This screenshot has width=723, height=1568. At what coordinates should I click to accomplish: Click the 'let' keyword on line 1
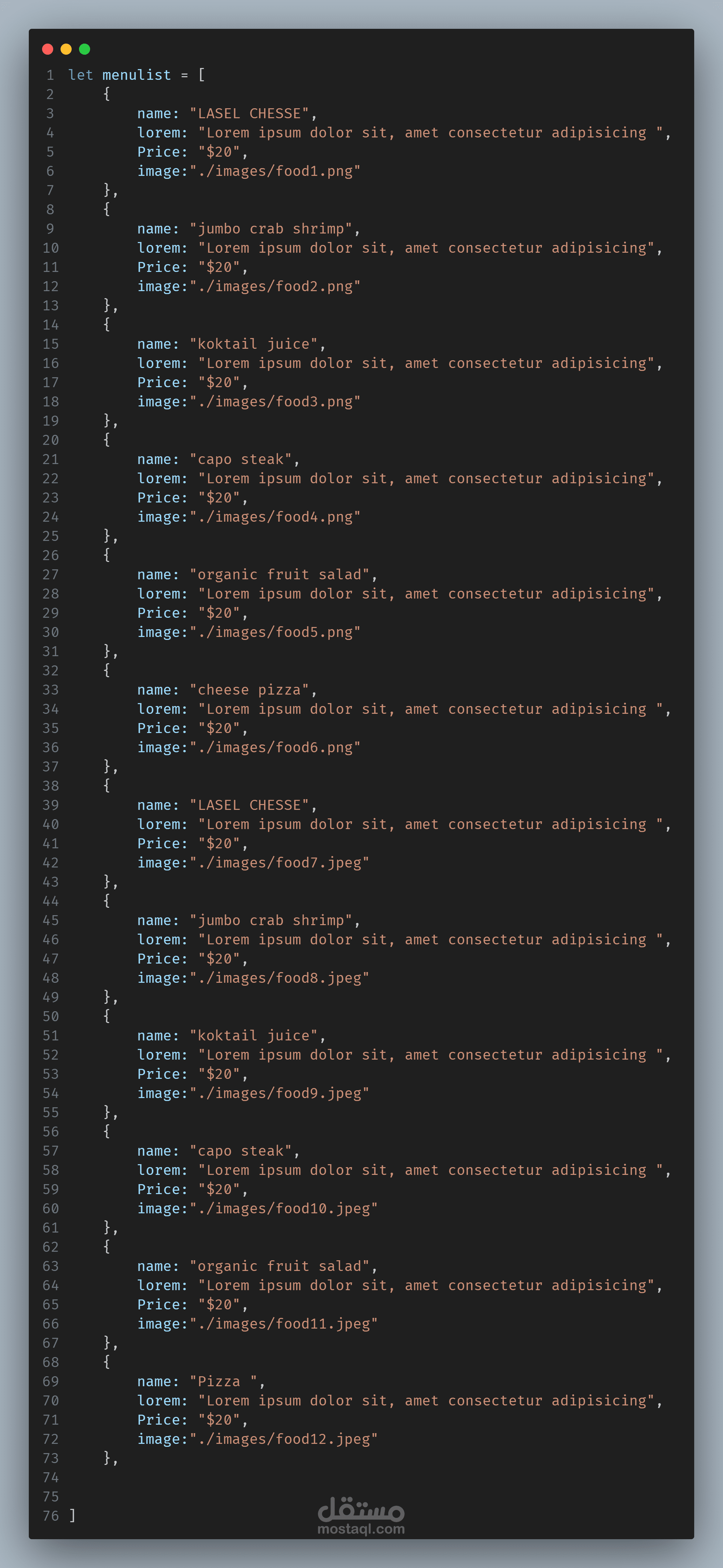(80, 75)
